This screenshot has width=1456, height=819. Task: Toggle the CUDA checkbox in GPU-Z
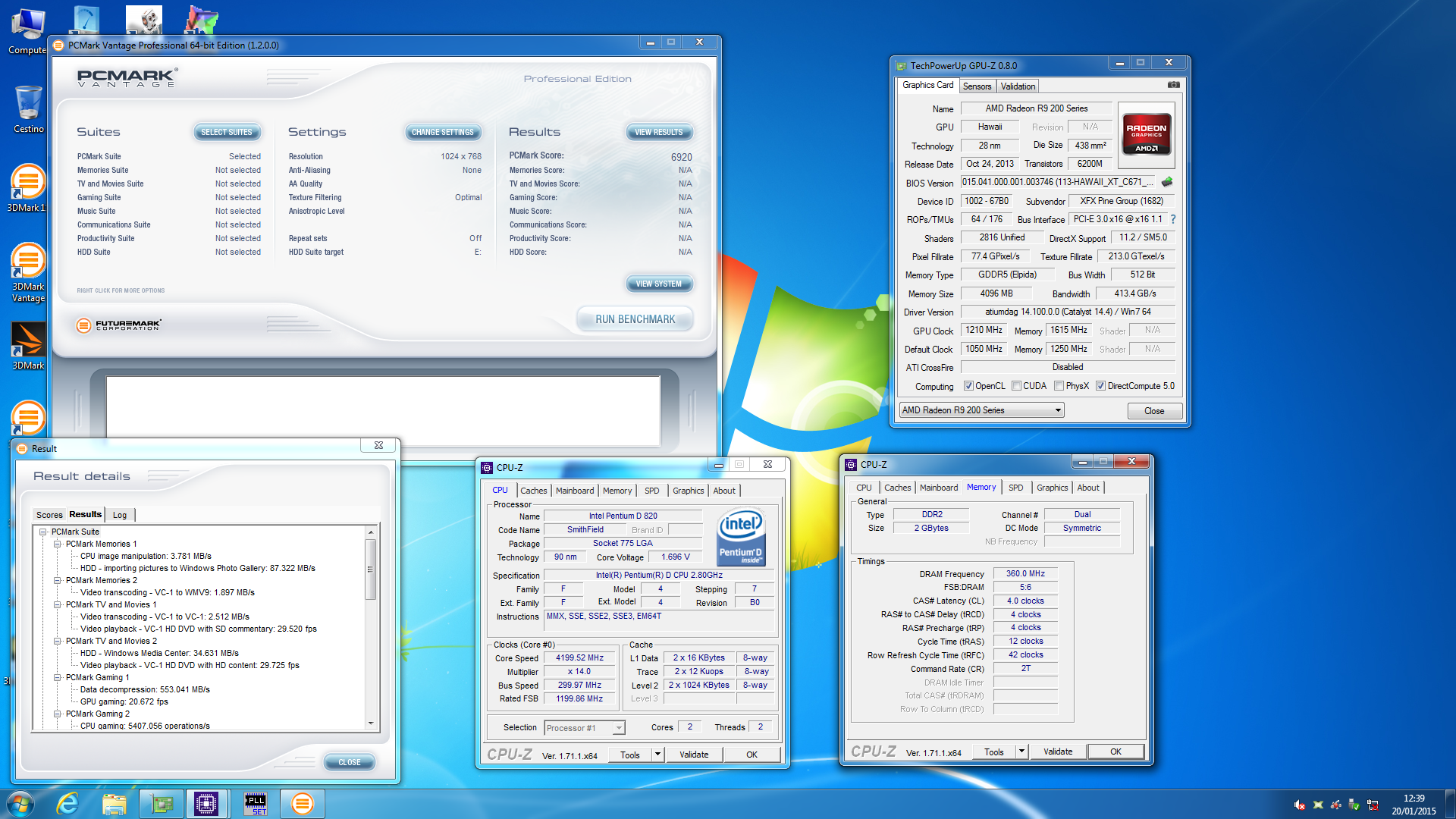tap(1016, 386)
